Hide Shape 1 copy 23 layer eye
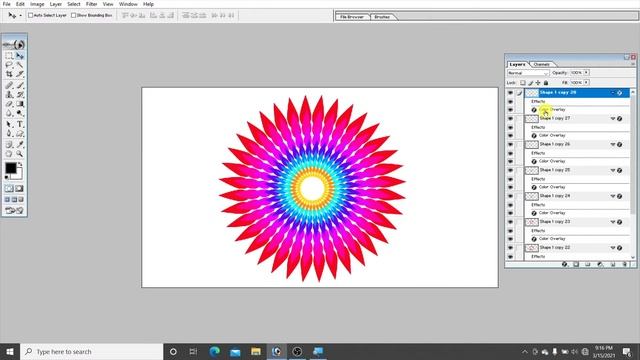This screenshot has width=640, height=360. (510, 222)
